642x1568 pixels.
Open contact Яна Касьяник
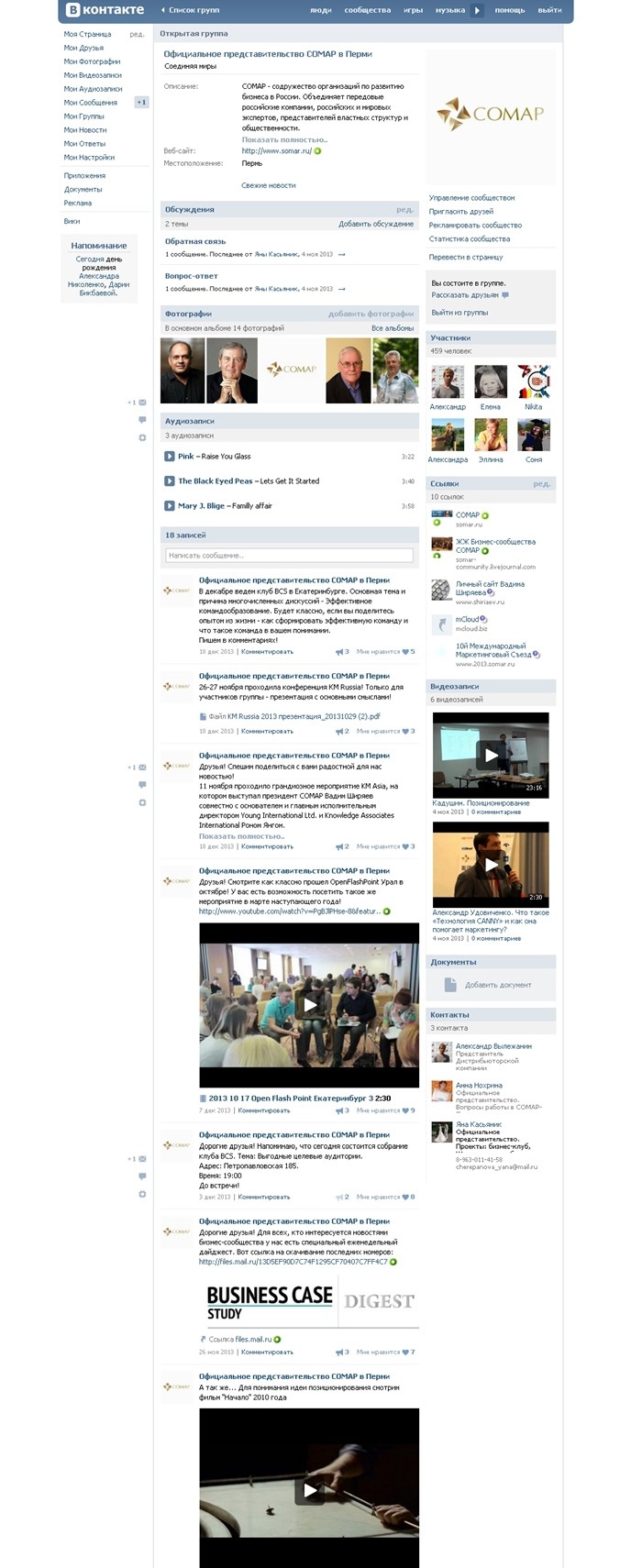point(479,1124)
